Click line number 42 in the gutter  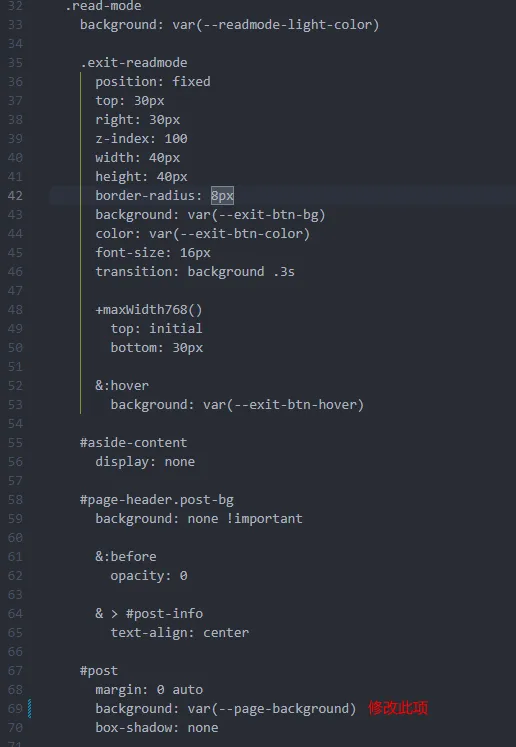tap(15, 196)
